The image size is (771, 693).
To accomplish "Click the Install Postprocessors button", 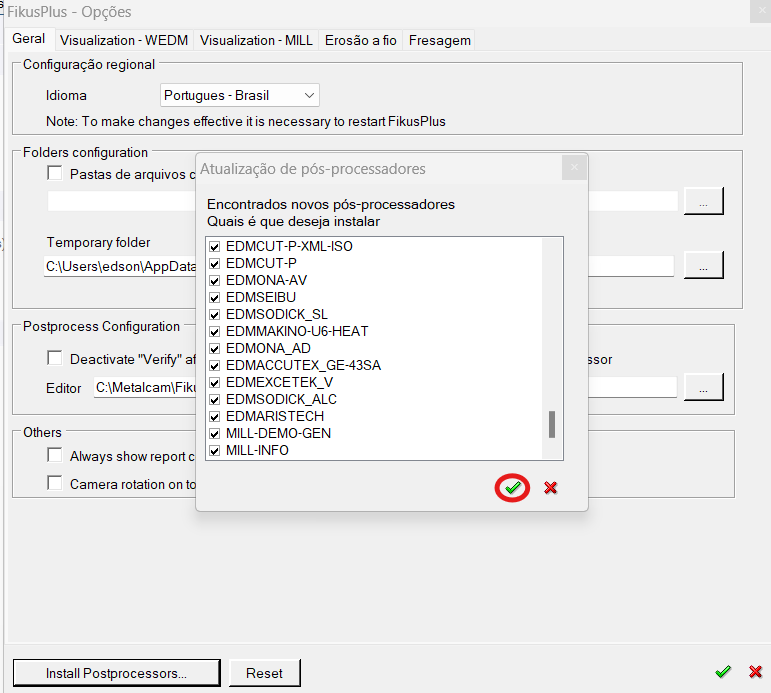I will coord(116,673).
